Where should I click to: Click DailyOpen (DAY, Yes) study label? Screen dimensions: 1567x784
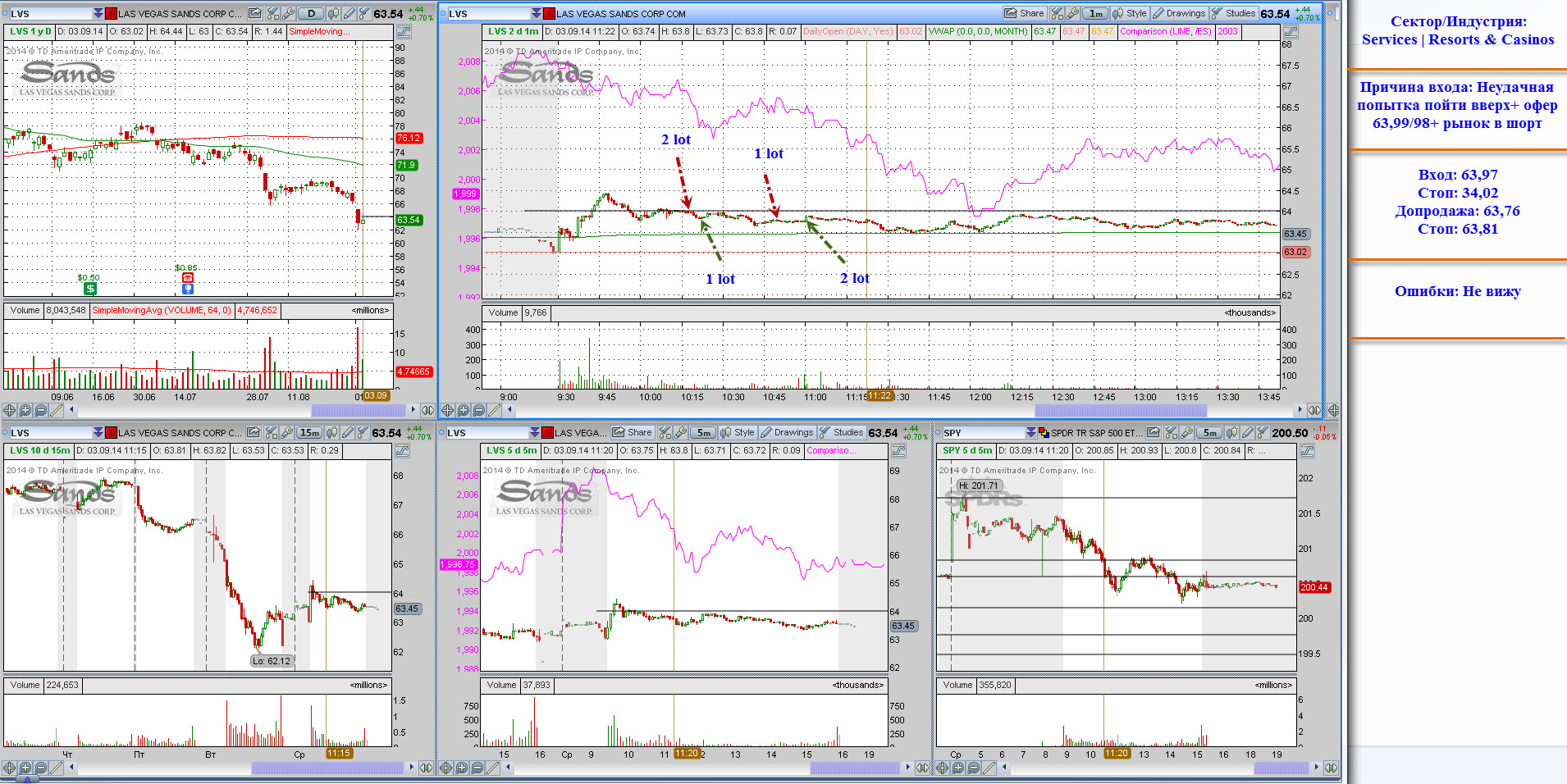click(x=848, y=32)
